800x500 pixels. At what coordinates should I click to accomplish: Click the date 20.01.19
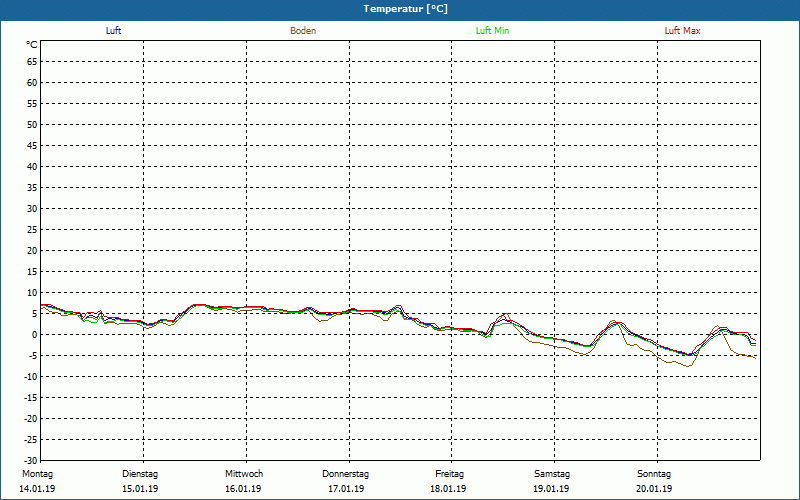pyautogui.click(x=654, y=489)
